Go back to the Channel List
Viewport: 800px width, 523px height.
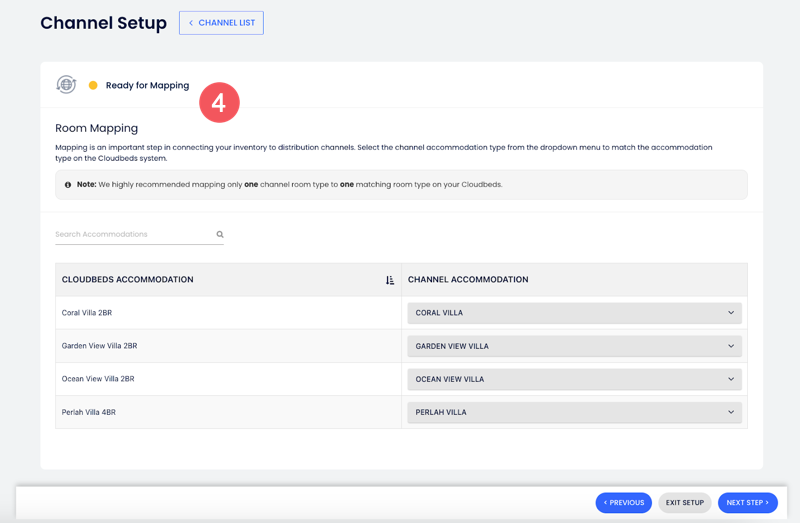point(221,23)
